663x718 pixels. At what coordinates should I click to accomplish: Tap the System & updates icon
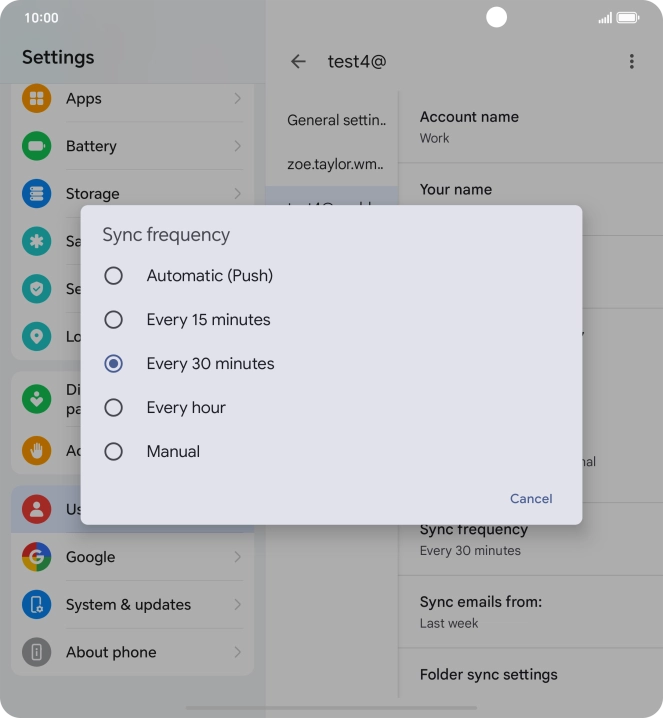click(x=37, y=604)
